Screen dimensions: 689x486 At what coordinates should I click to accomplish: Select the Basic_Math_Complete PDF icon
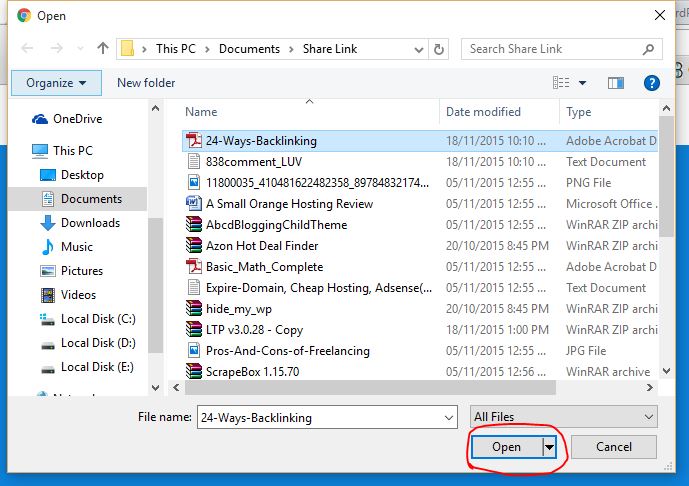pos(193,267)
